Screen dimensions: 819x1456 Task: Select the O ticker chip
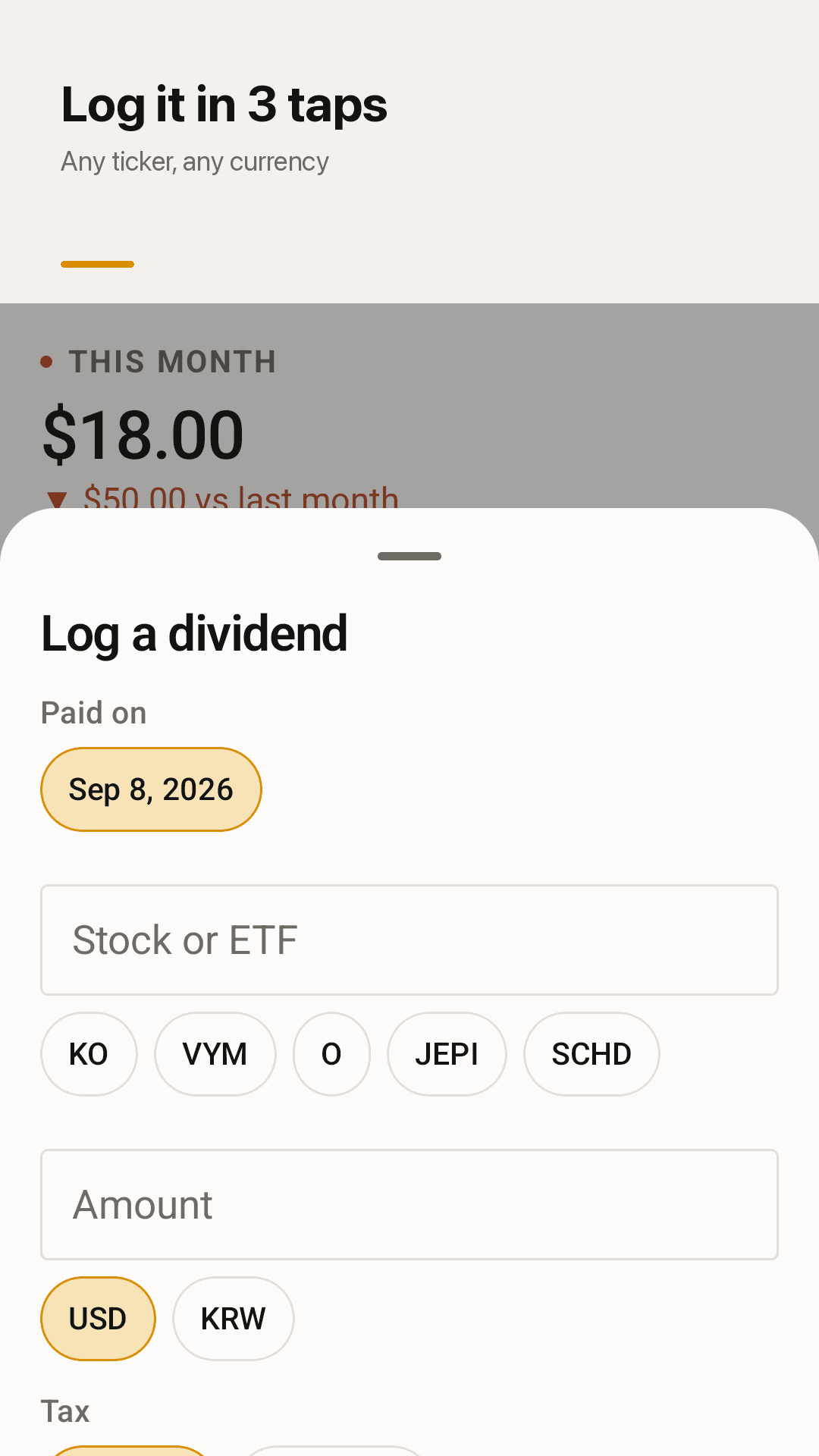331,1054
